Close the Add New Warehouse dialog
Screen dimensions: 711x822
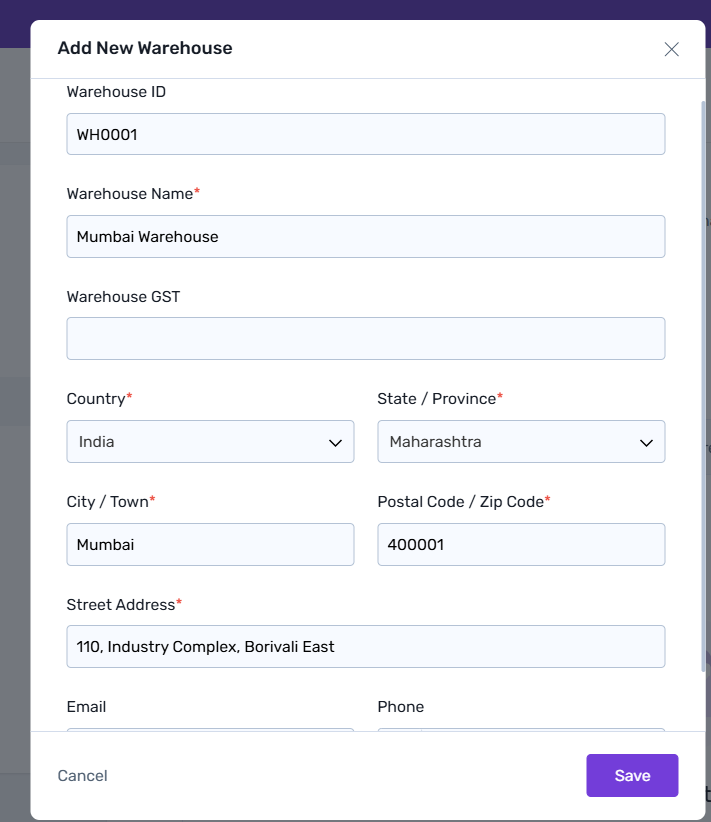pos(671,49)
